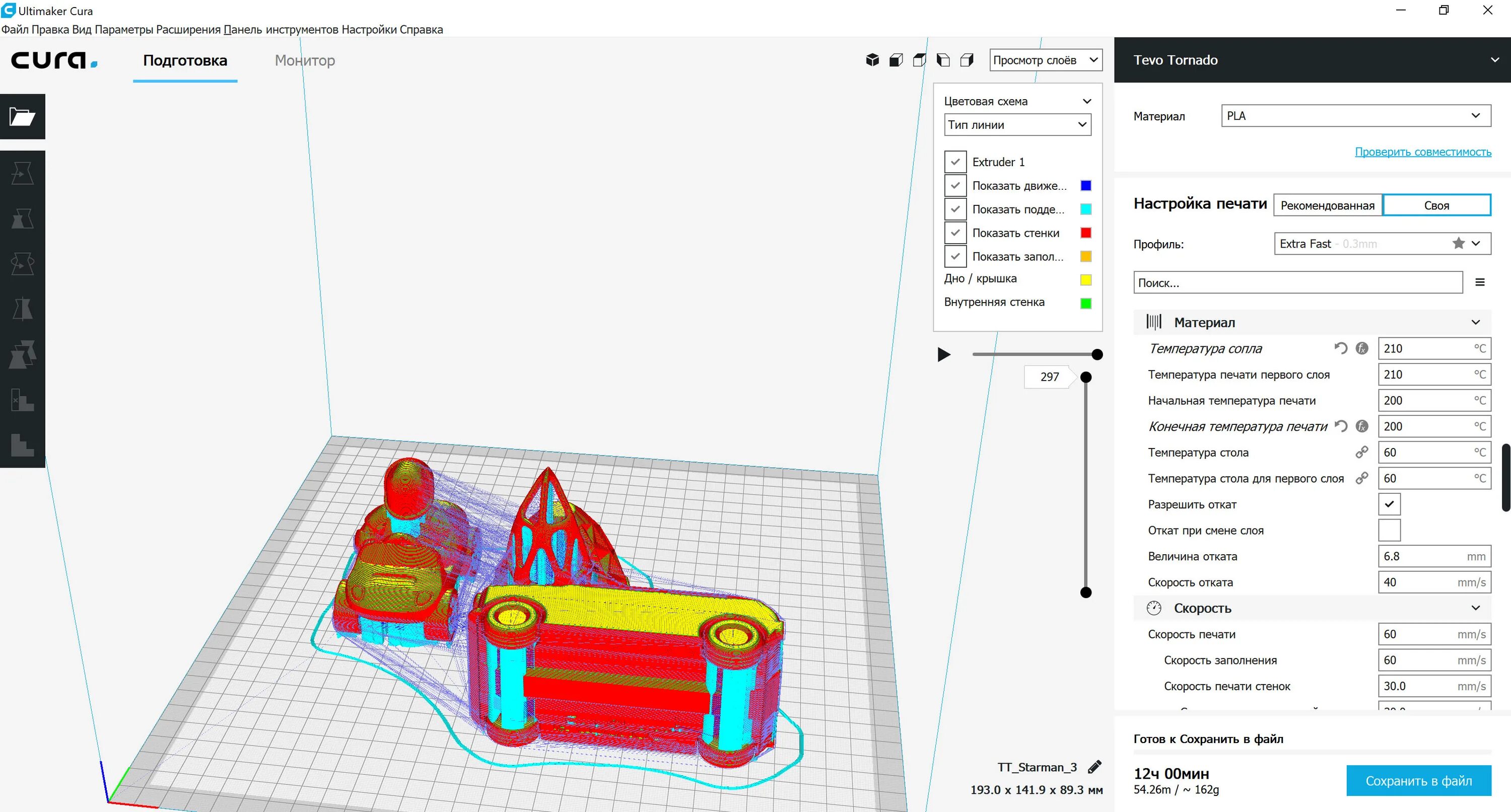Rename model with pencil icon near TT_Starman_3
Image resolution: width=1511 pixels, height=812 pixels.
[1094, 767]
